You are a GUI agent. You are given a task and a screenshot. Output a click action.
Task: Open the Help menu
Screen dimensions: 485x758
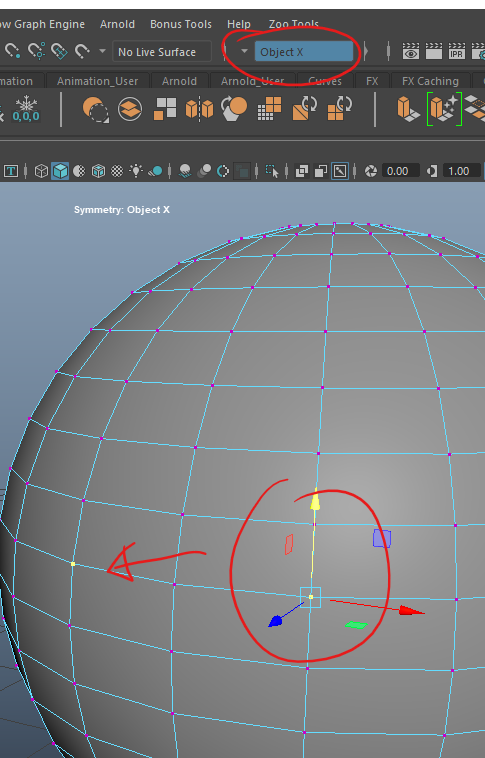click(x=239, y=24)
